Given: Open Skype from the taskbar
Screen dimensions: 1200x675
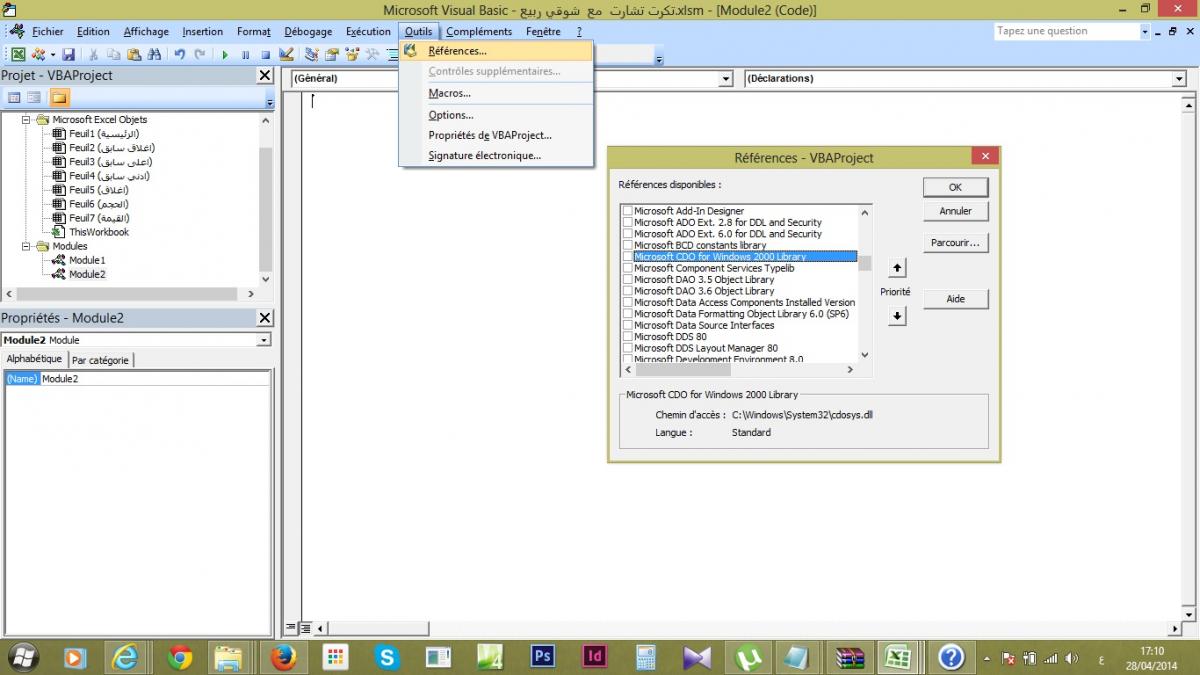Looking at the screenshot, I should point(387,656).
